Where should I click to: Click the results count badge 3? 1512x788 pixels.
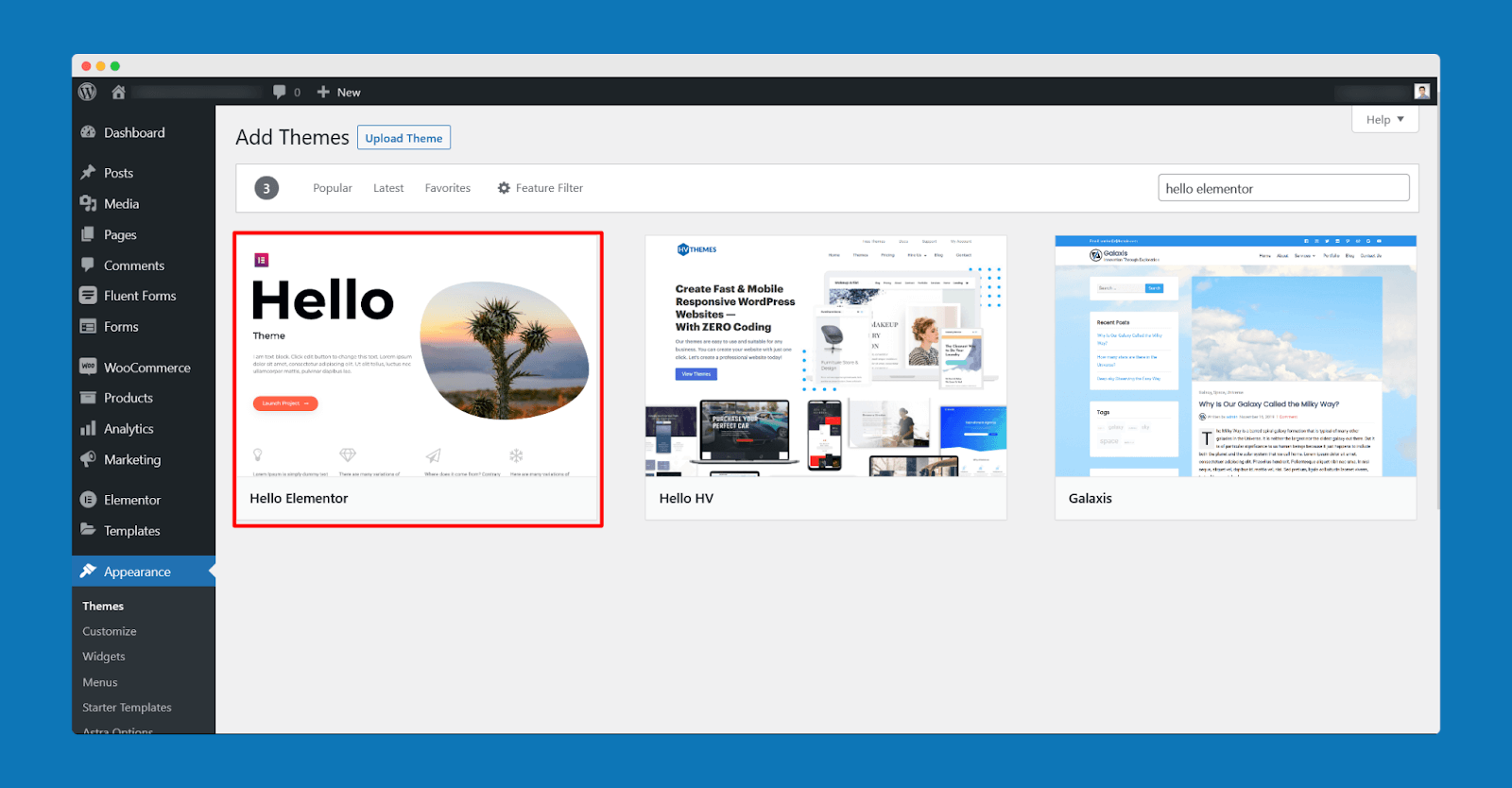[266, 188]
